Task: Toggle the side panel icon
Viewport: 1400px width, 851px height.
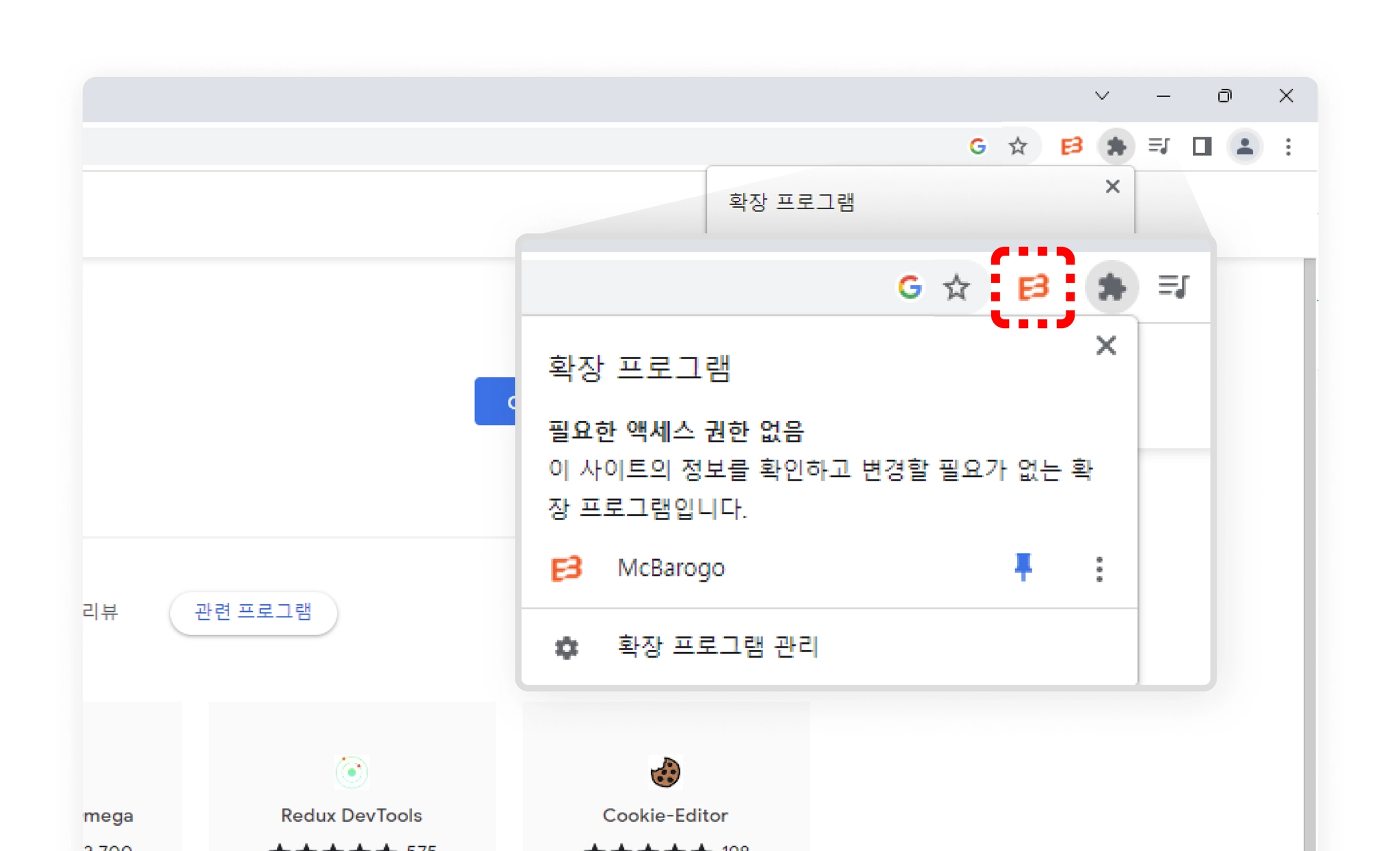Action: (1202, 146)
